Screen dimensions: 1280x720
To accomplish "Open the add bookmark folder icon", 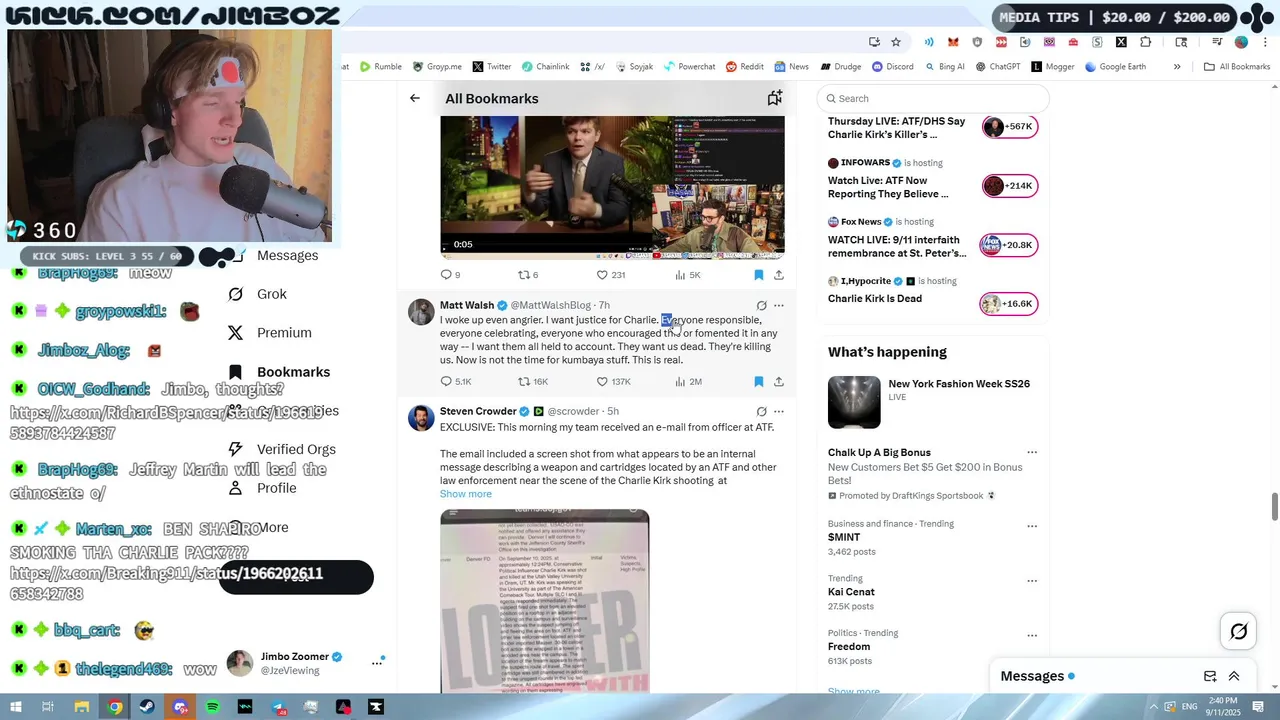I will pos(774,98).
